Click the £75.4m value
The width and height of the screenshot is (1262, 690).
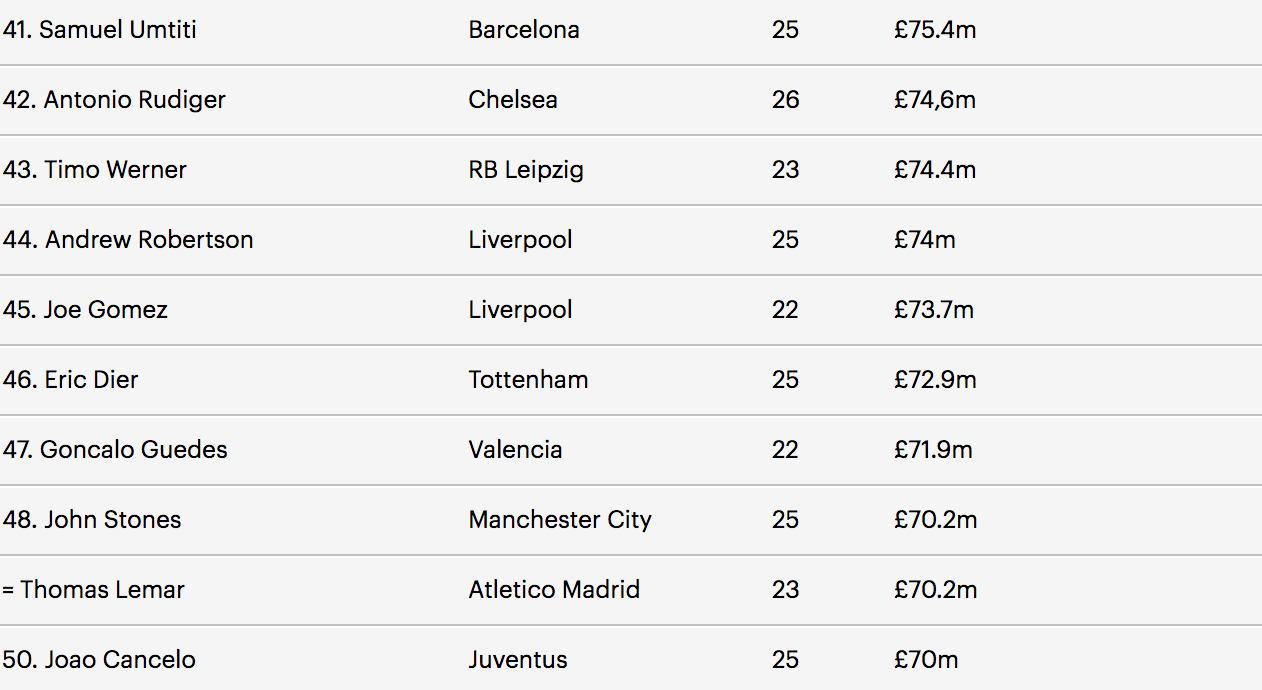tap(935, 30)
